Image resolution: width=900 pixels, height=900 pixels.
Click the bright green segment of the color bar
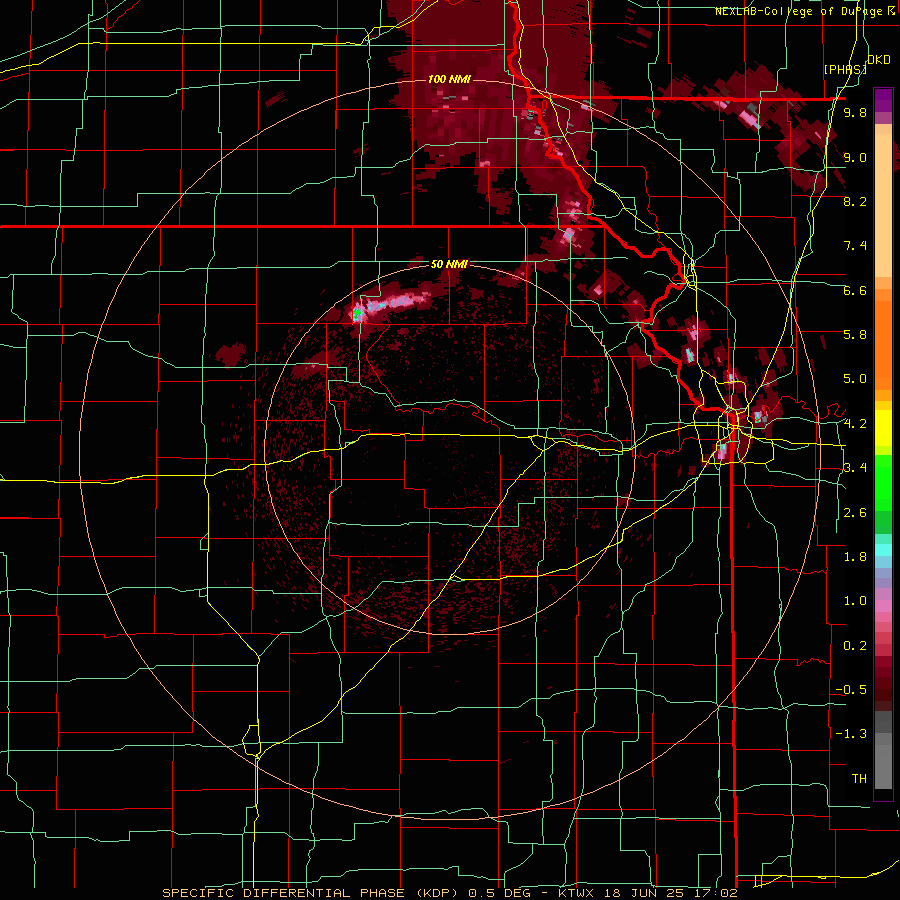point(883,483)
